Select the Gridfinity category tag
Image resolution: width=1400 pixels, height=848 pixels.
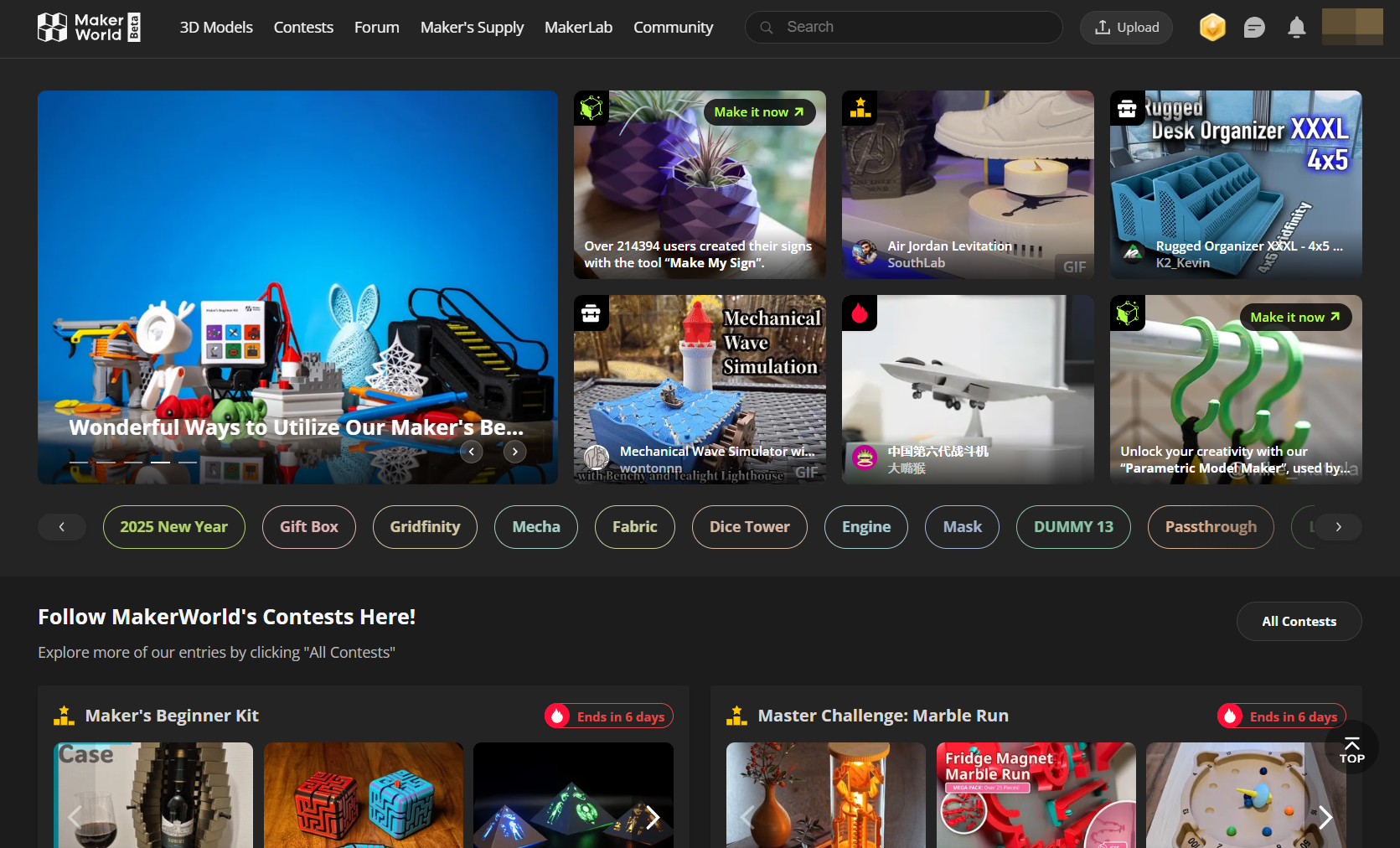tap(425, 527)
